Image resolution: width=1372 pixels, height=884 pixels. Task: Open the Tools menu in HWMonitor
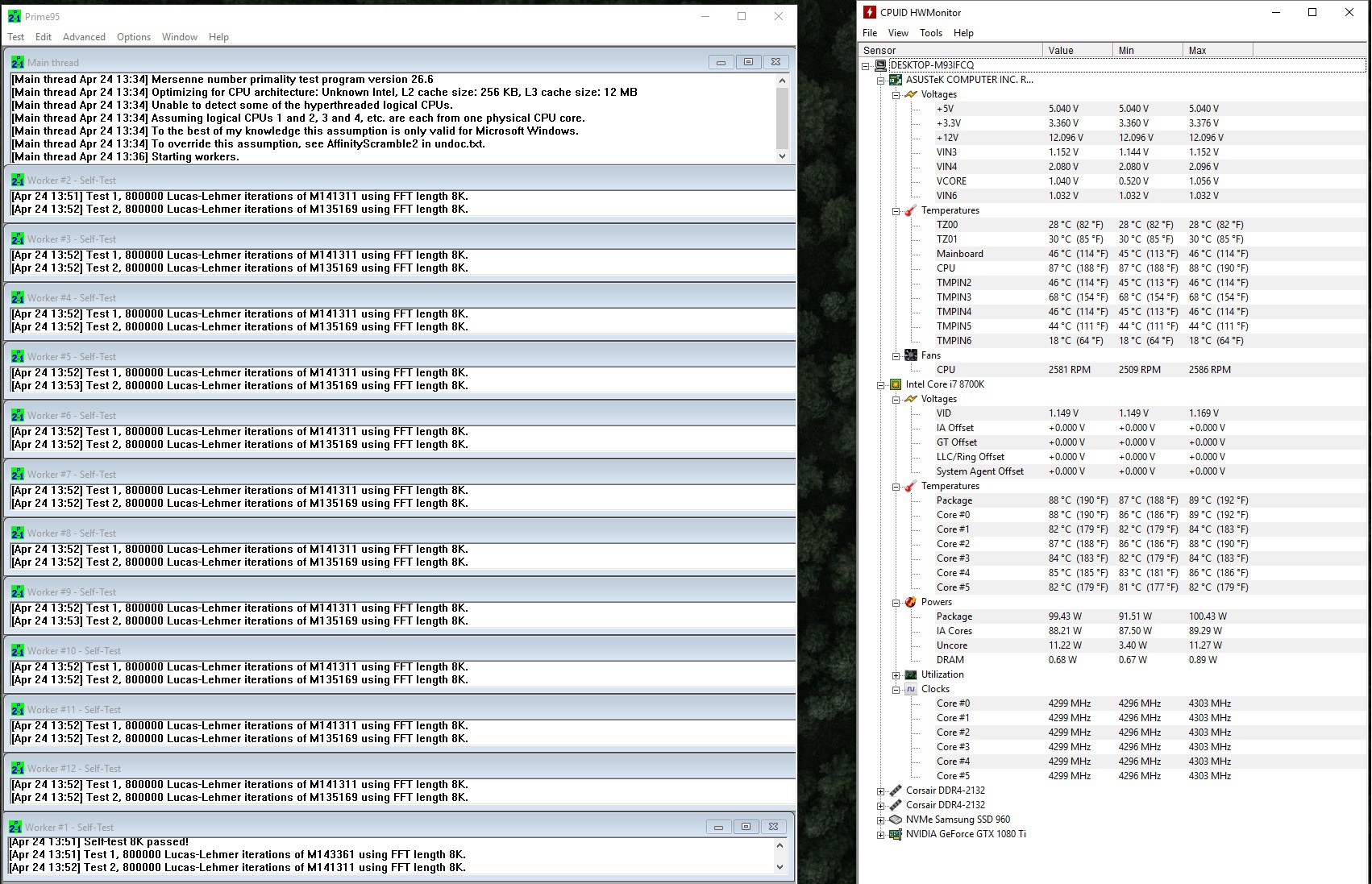point(930,33)
